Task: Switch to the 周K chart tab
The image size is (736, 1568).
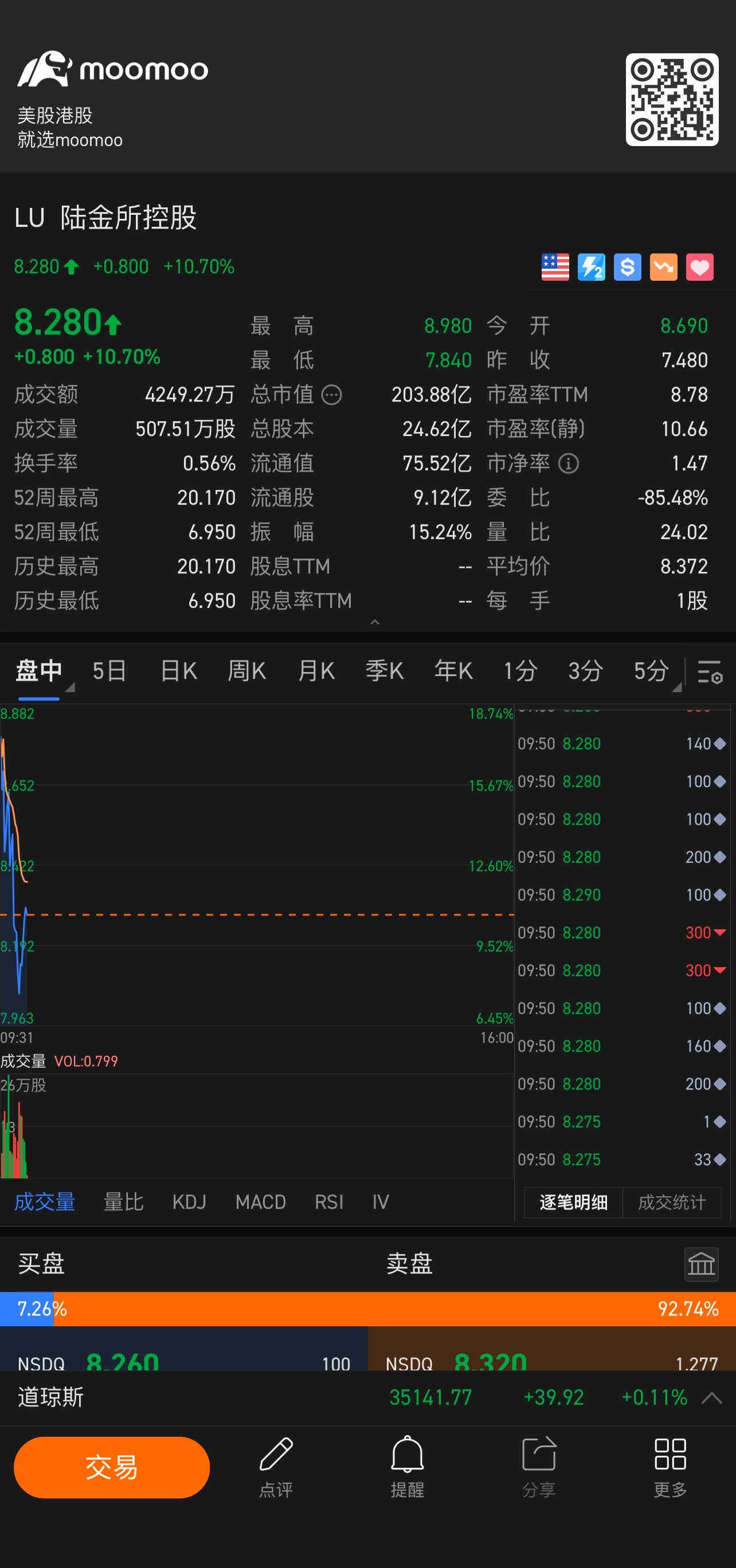Action: point(246,671)
